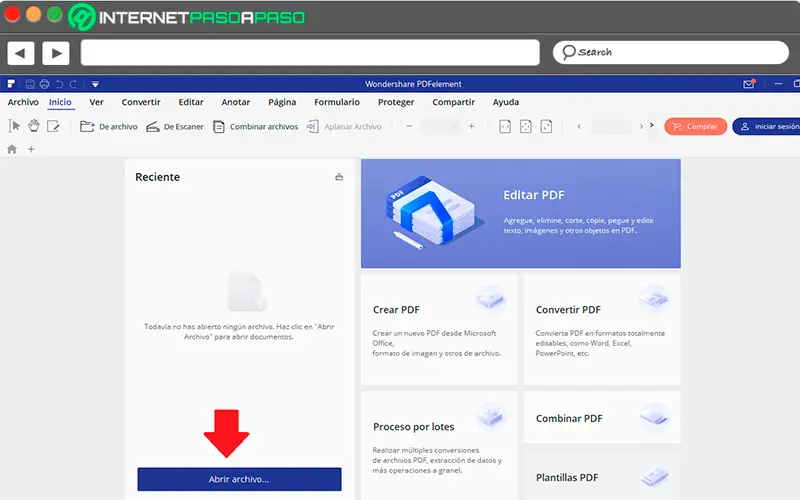
Task: Go to the previous page arrow
Action: coord(579,126)
